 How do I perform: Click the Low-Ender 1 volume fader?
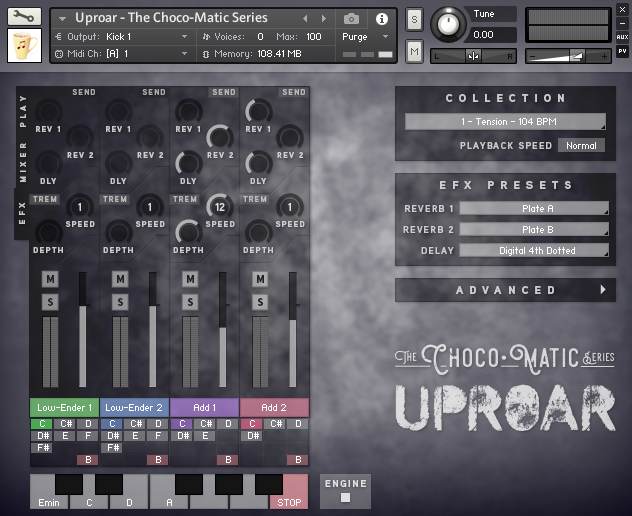point(83,329)
